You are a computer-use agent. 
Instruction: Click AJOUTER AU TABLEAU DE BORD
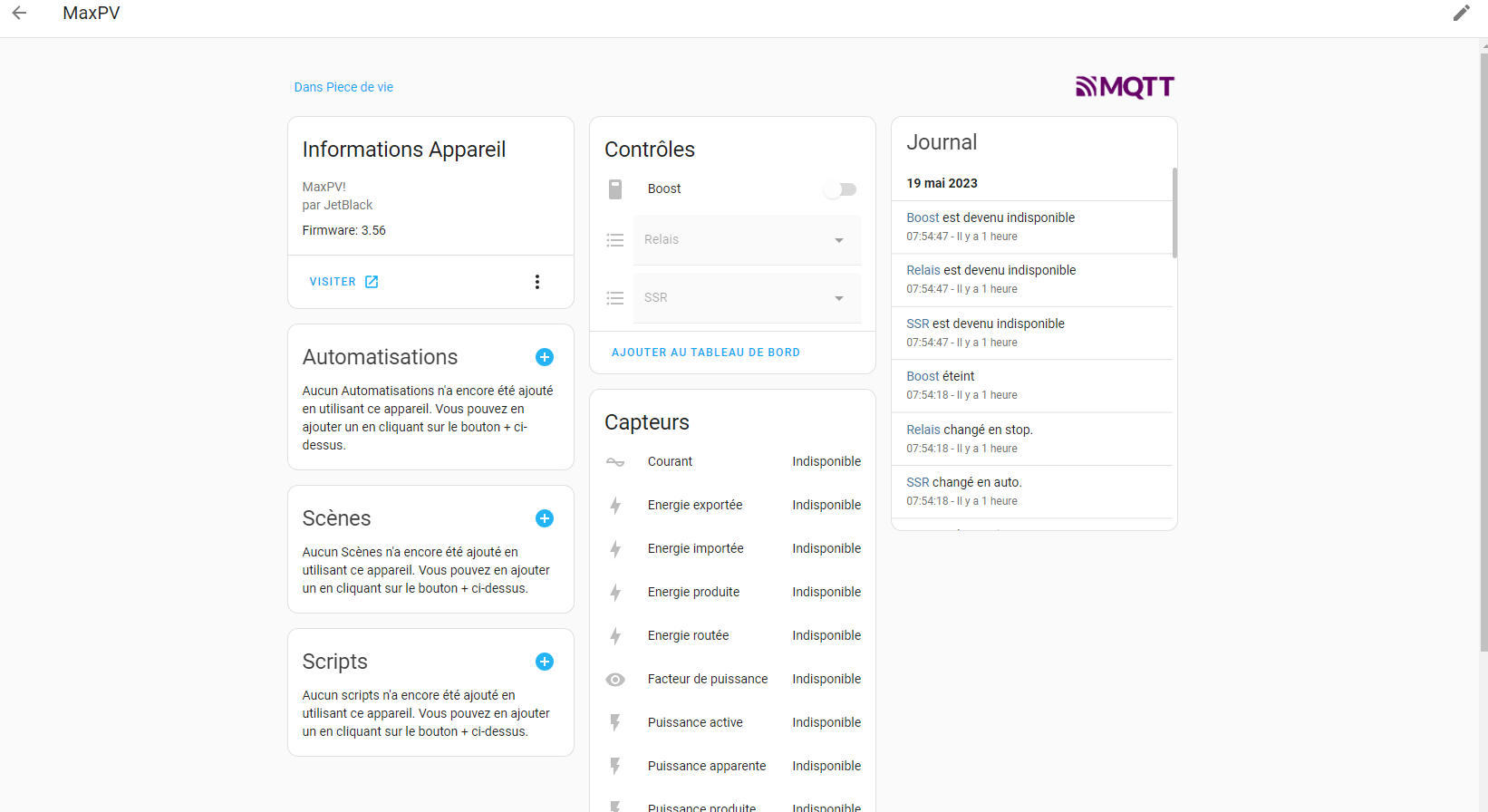705,353
